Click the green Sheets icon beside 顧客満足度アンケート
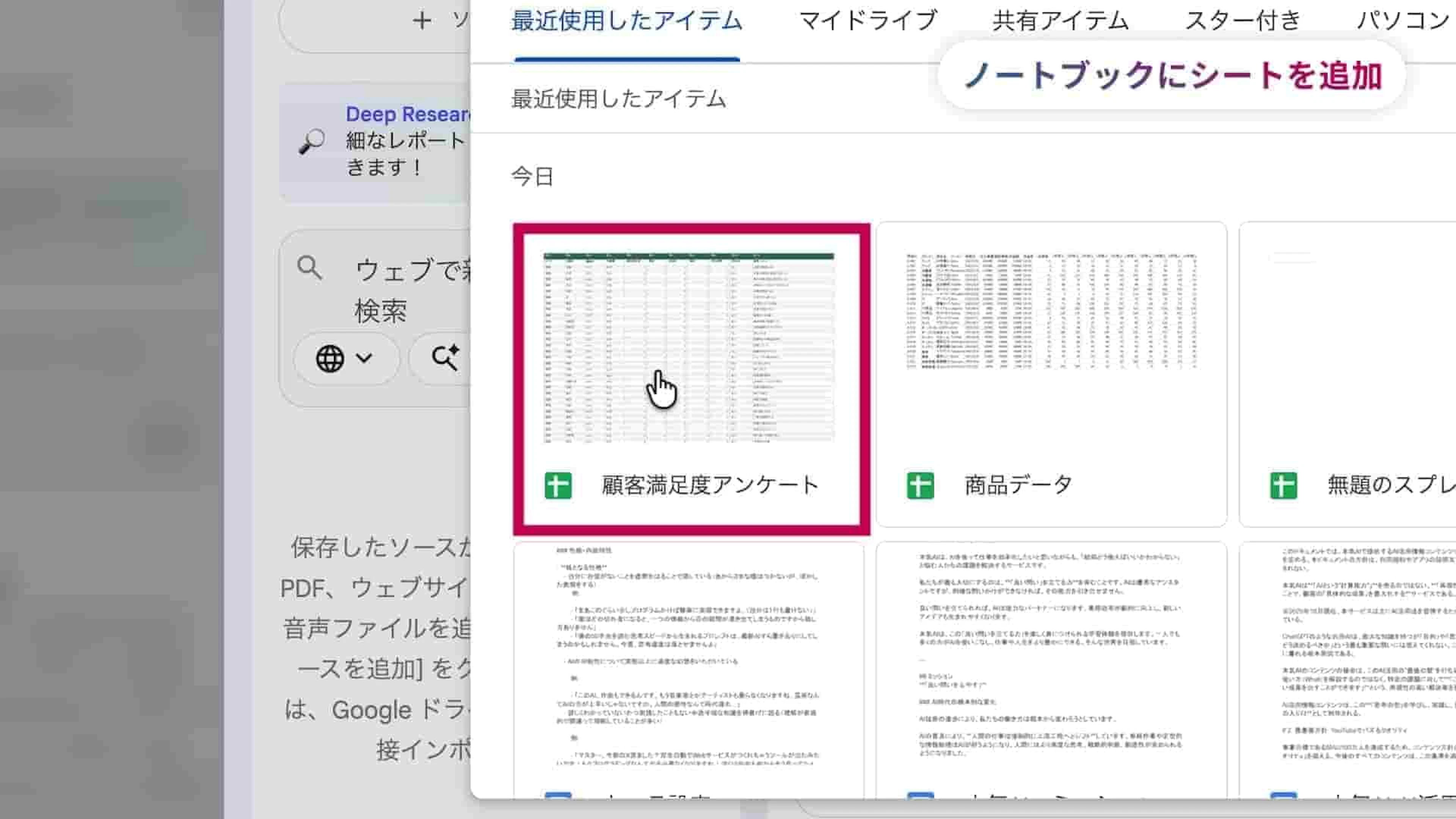Image resolution: width=1456 pixels, height=819 pixels. 558,485
